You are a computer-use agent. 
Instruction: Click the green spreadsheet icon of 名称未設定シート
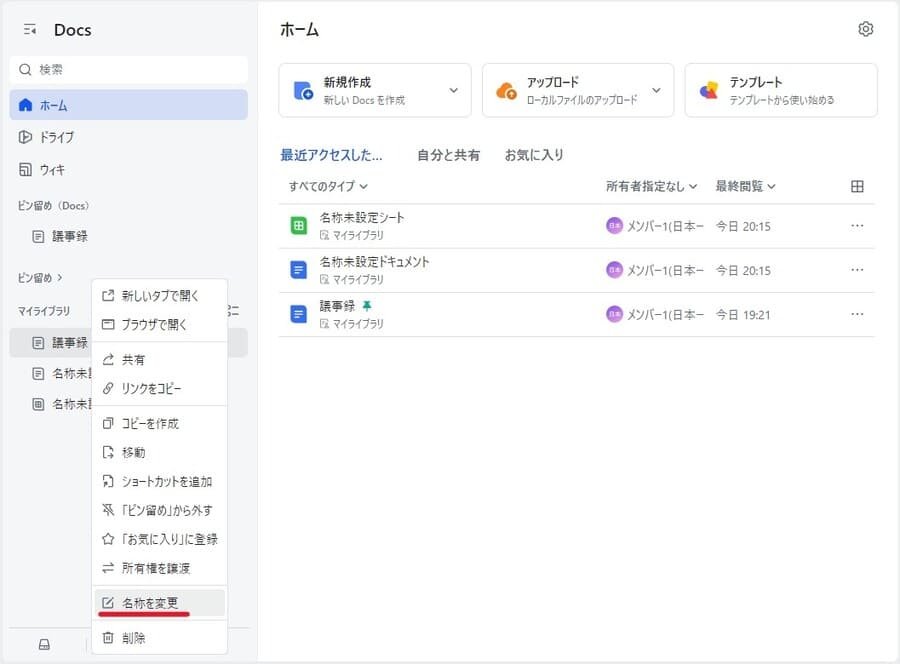[298, 226]
